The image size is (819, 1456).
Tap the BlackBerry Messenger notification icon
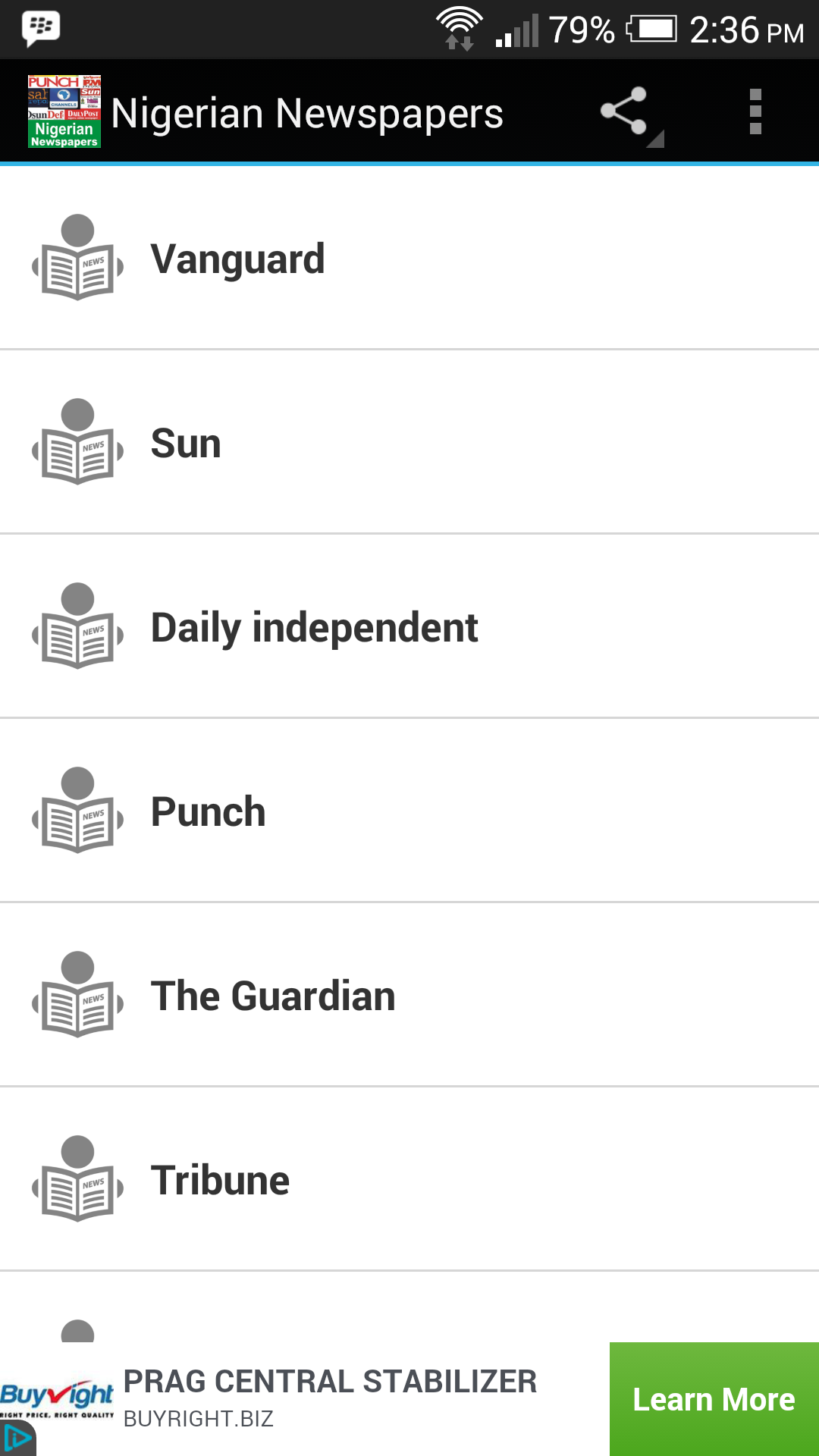pos(41,29)
